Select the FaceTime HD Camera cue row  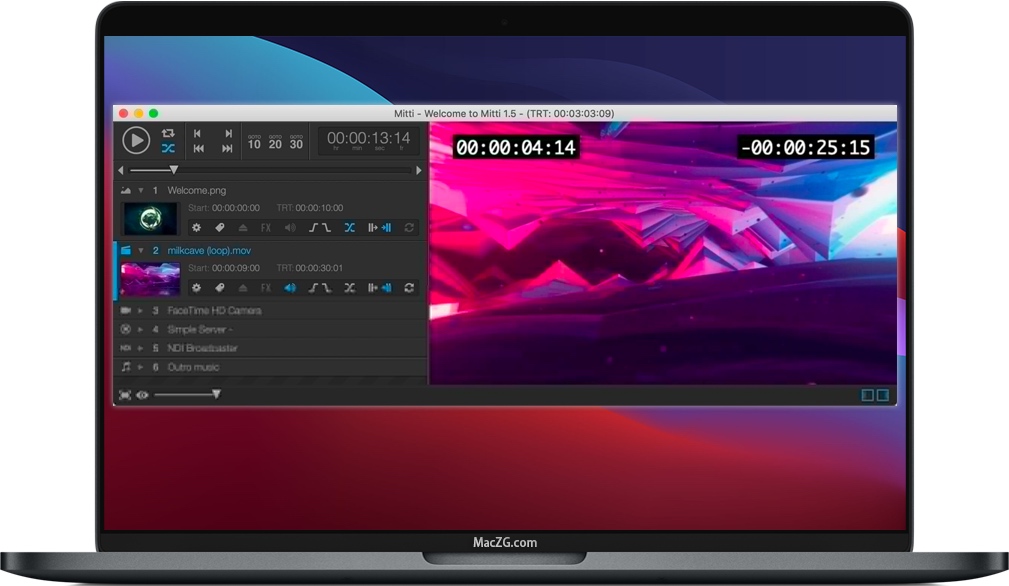(x=271, y=311)
